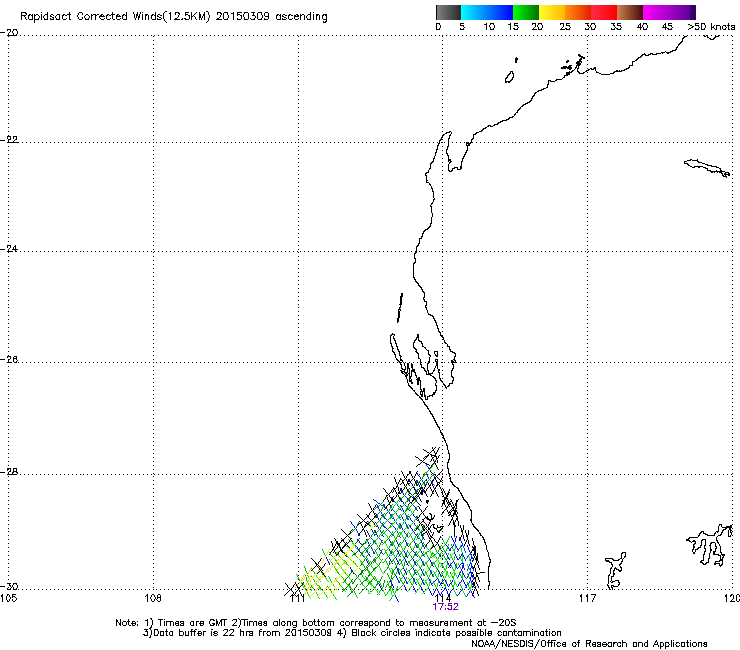Click the 'Data buffer is 22 hrs' note
740x650 pixels.
201,633
